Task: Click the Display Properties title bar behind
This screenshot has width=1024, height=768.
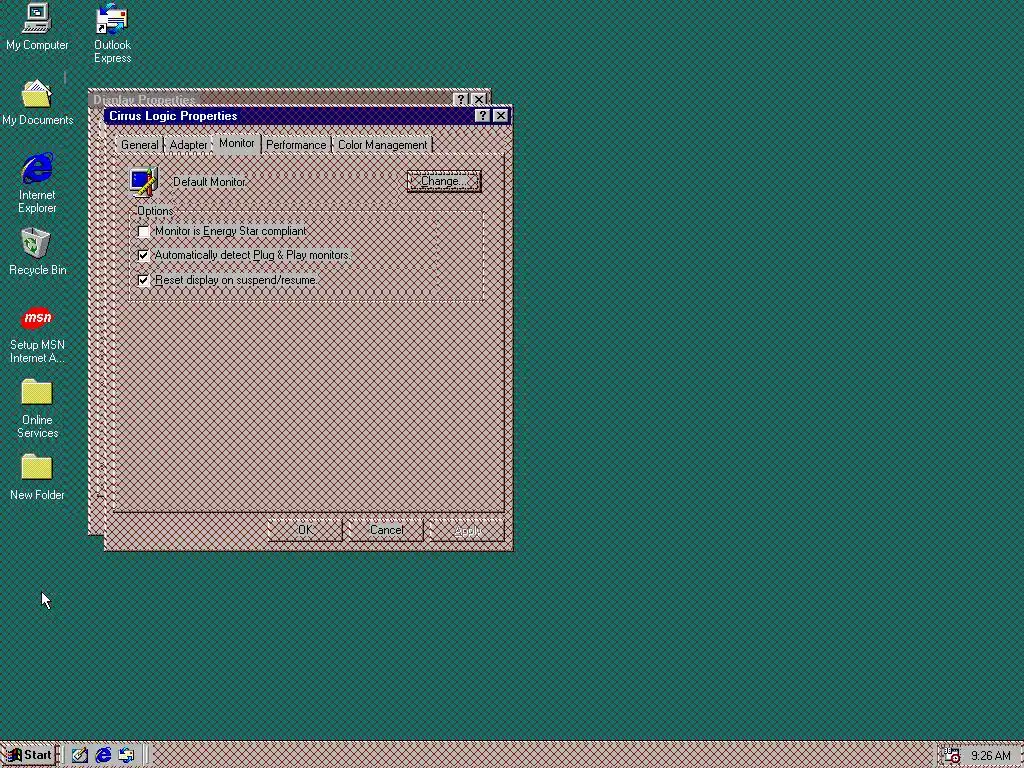Action: coord(270,99)
